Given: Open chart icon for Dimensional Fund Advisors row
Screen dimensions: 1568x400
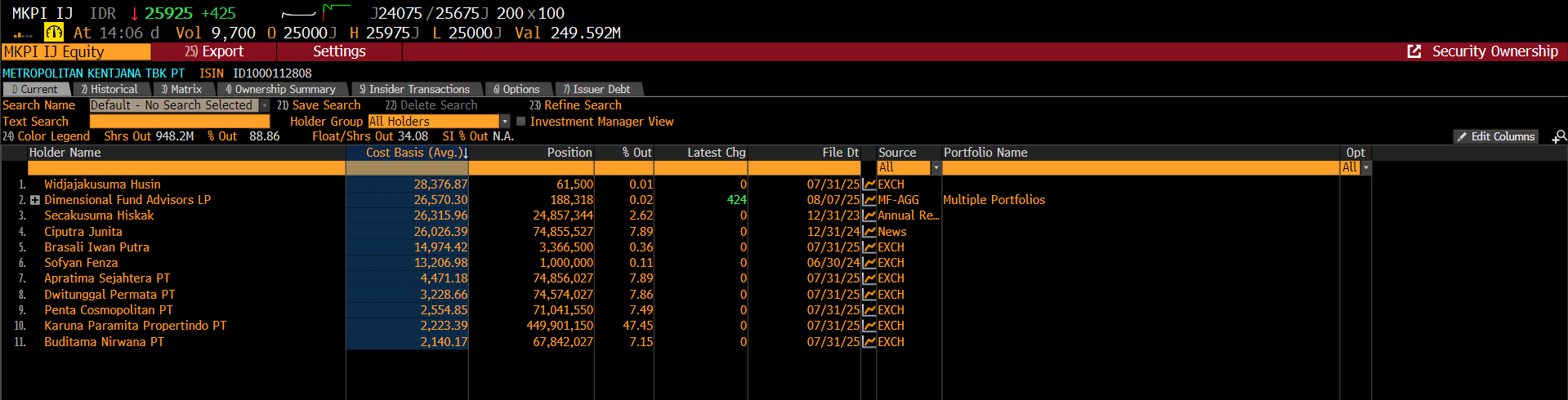Looking at the screenshot, I should pyautogui.click(x=869, y=200).
